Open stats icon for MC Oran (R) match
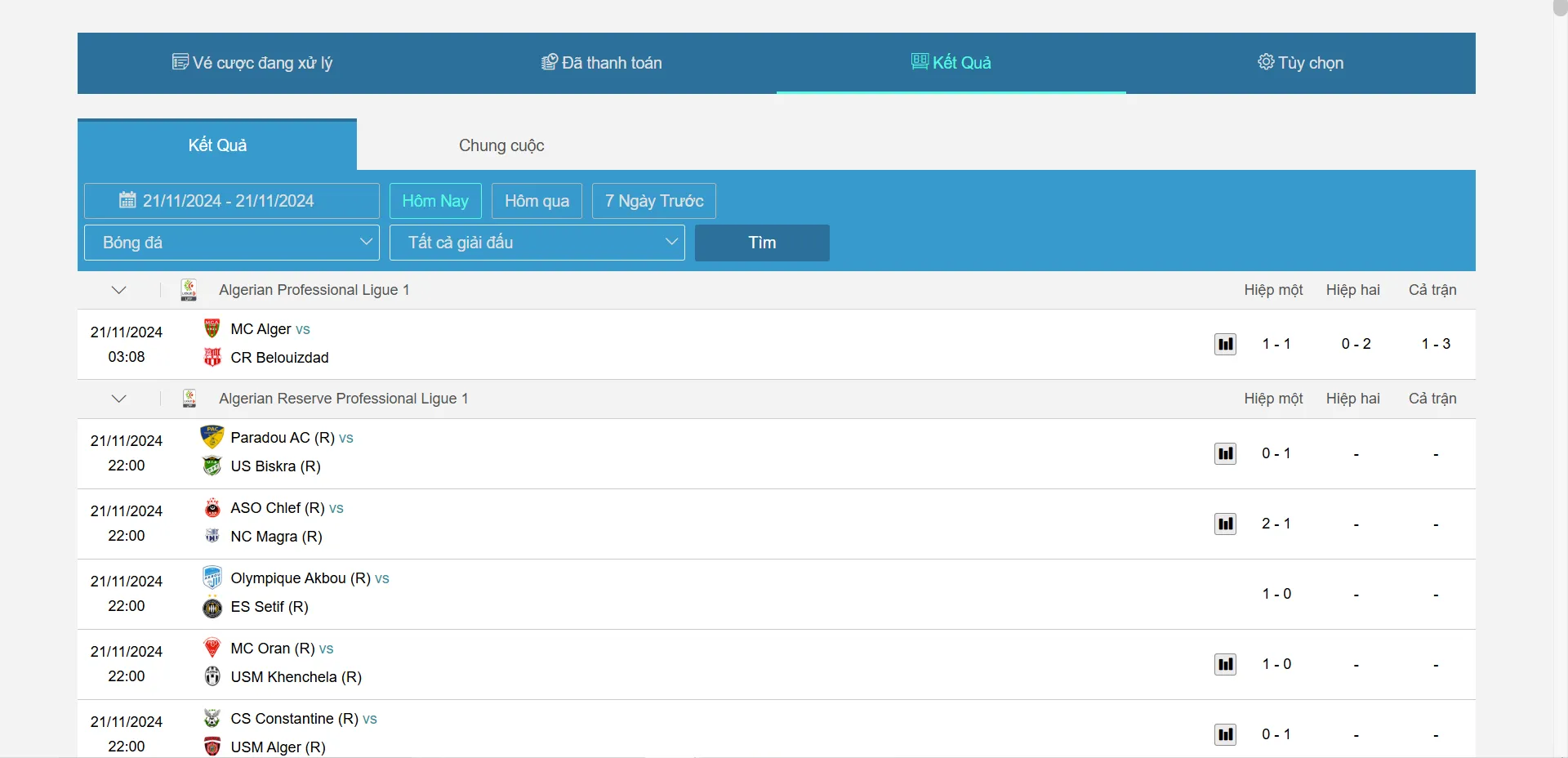Viewport: 1568px width, 758px height. point(1225,664)
